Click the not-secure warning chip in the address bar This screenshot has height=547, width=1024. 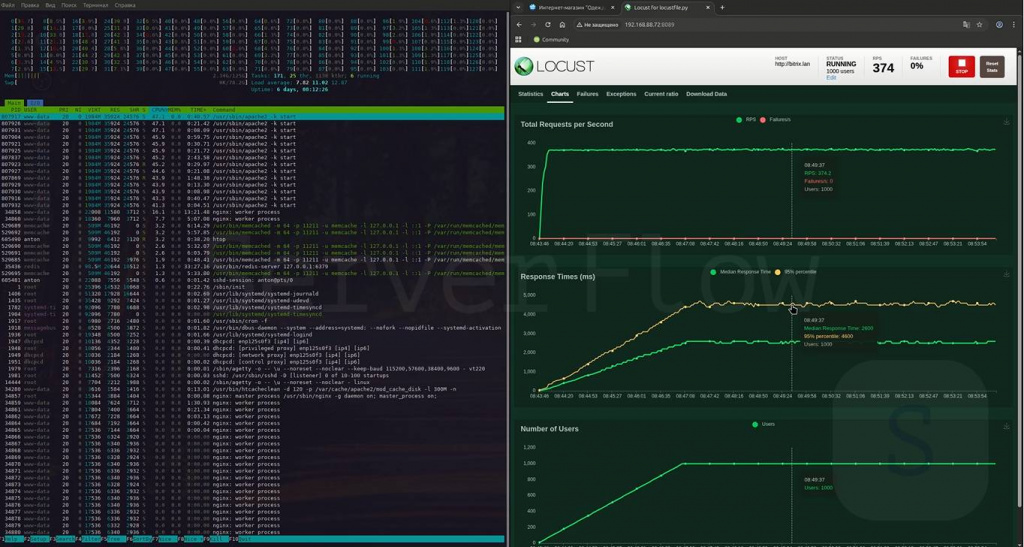pyautogui.click(x=596, y=25)
